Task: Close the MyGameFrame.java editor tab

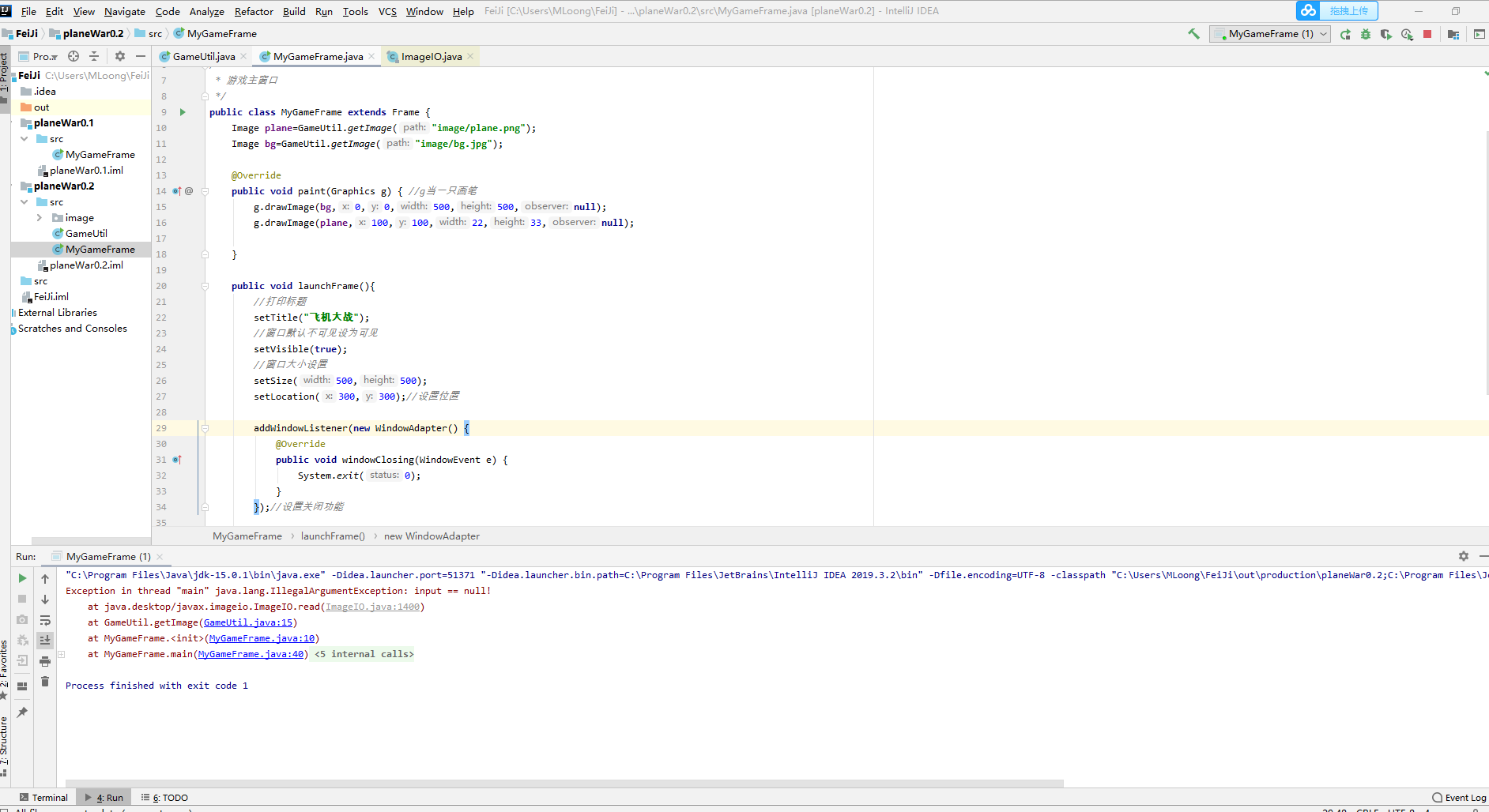Action: [x=371, y=56]
